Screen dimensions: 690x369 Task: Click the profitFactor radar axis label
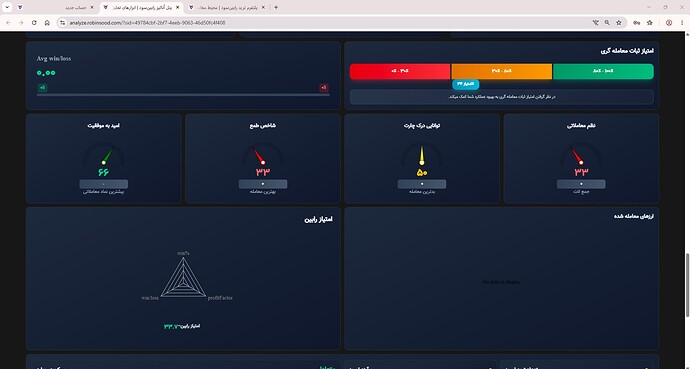(220, 298)
